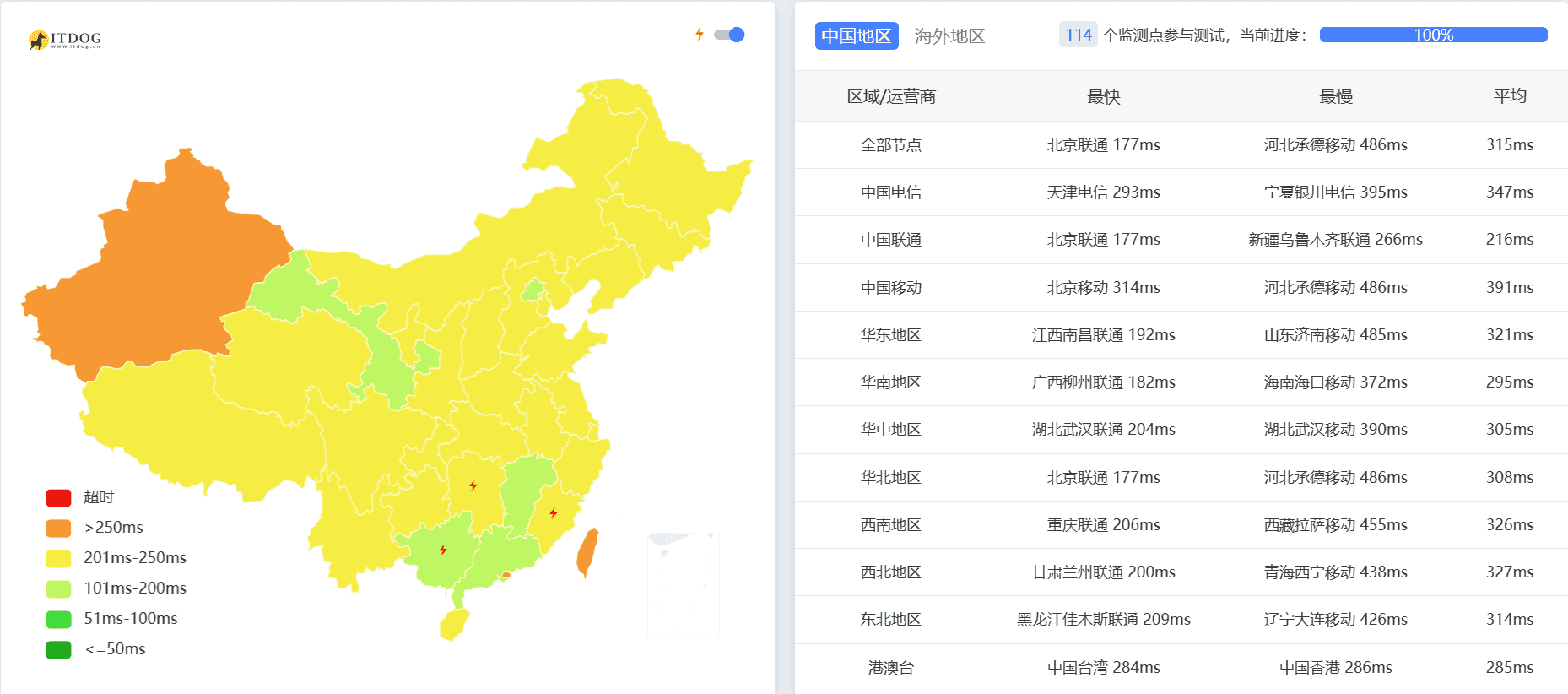The image size is (1568, 694).
Task: Click the 最快 column header
Action: point(1104,96)
